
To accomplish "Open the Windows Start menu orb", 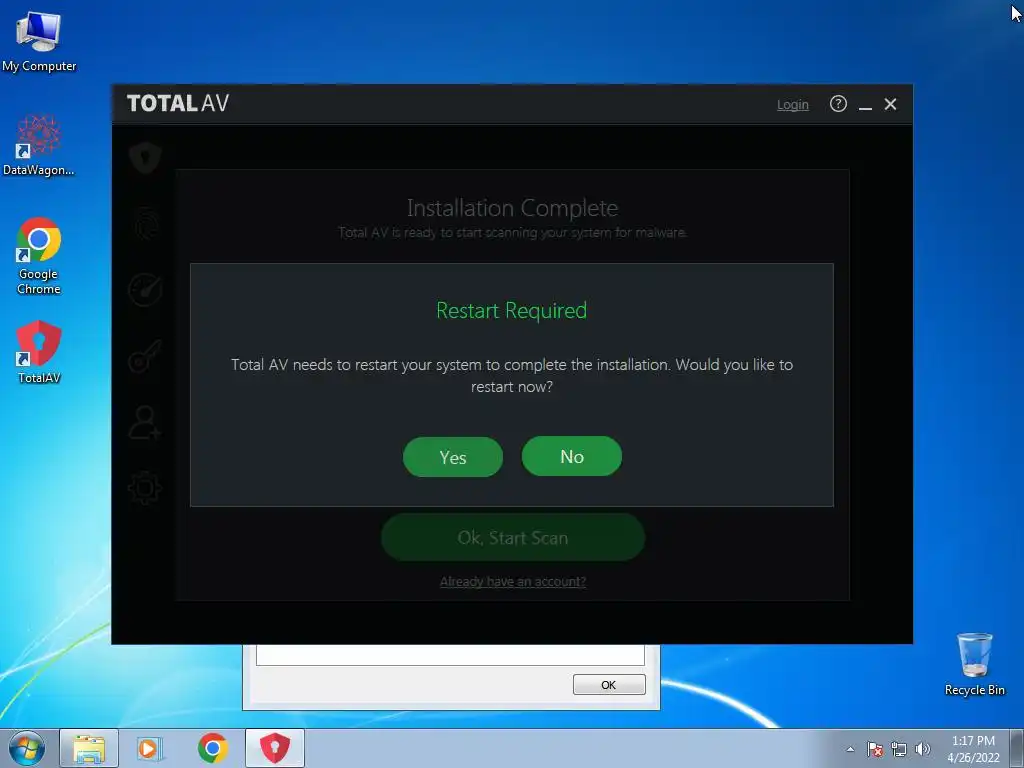I will pos(27,748).
